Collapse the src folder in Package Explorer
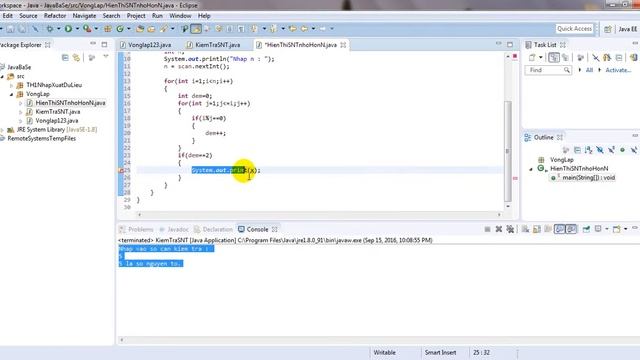The width and height of the screenshot is (640, 360). click(x=2, y=76)
